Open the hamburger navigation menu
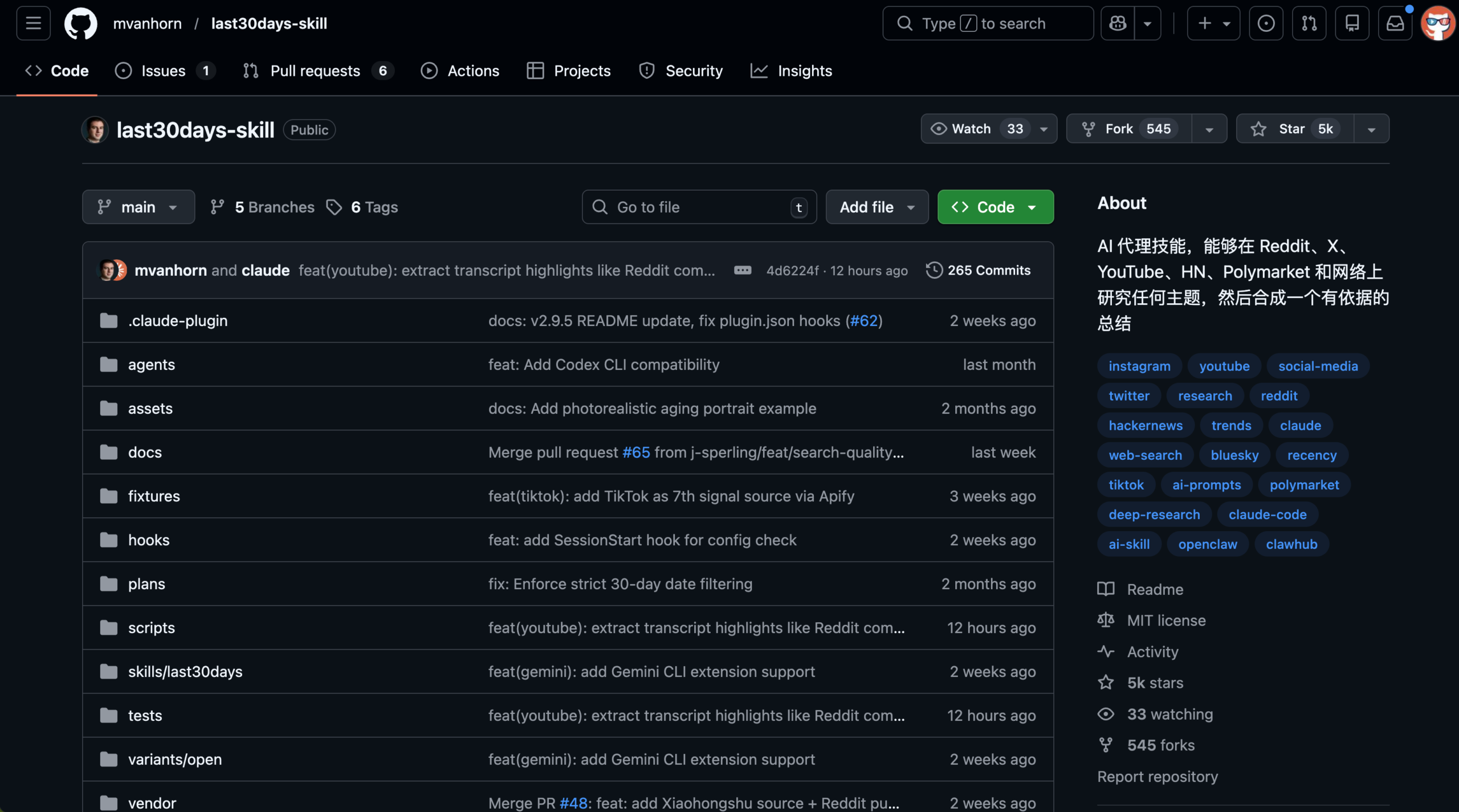Image resolution: width=1459 pixels, height=812 pixels. (x=33, y=23)
